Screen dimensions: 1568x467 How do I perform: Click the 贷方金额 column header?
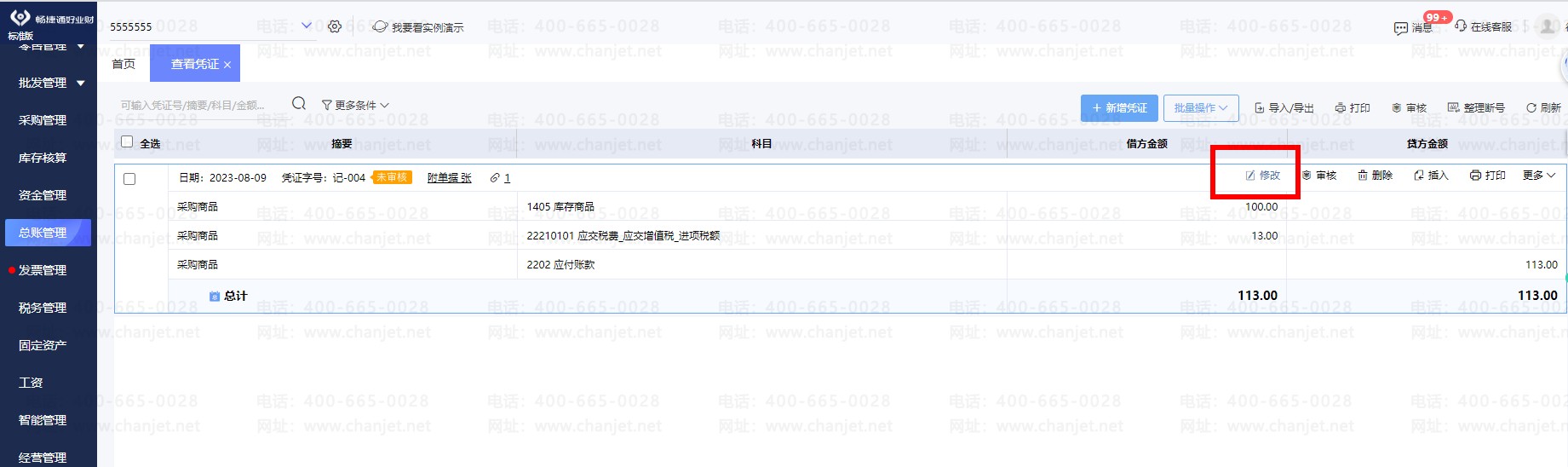[x=1427, y=144]
